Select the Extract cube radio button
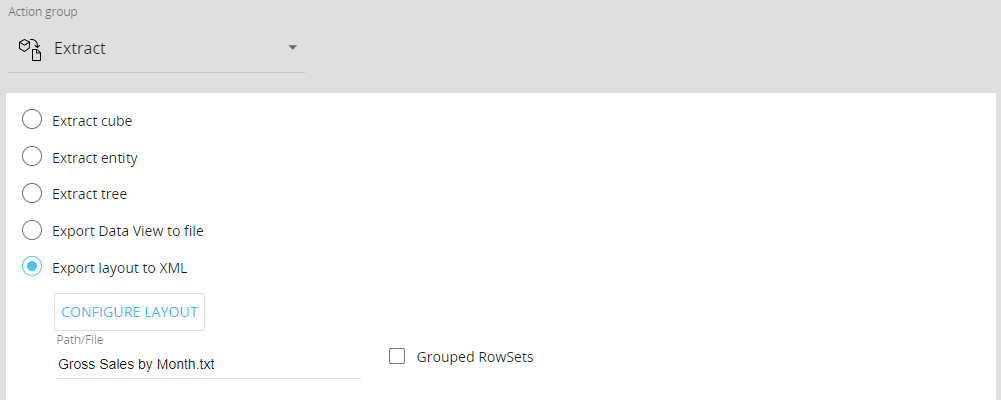This screenshot has width=1001, height=400. tap(32, 120)
